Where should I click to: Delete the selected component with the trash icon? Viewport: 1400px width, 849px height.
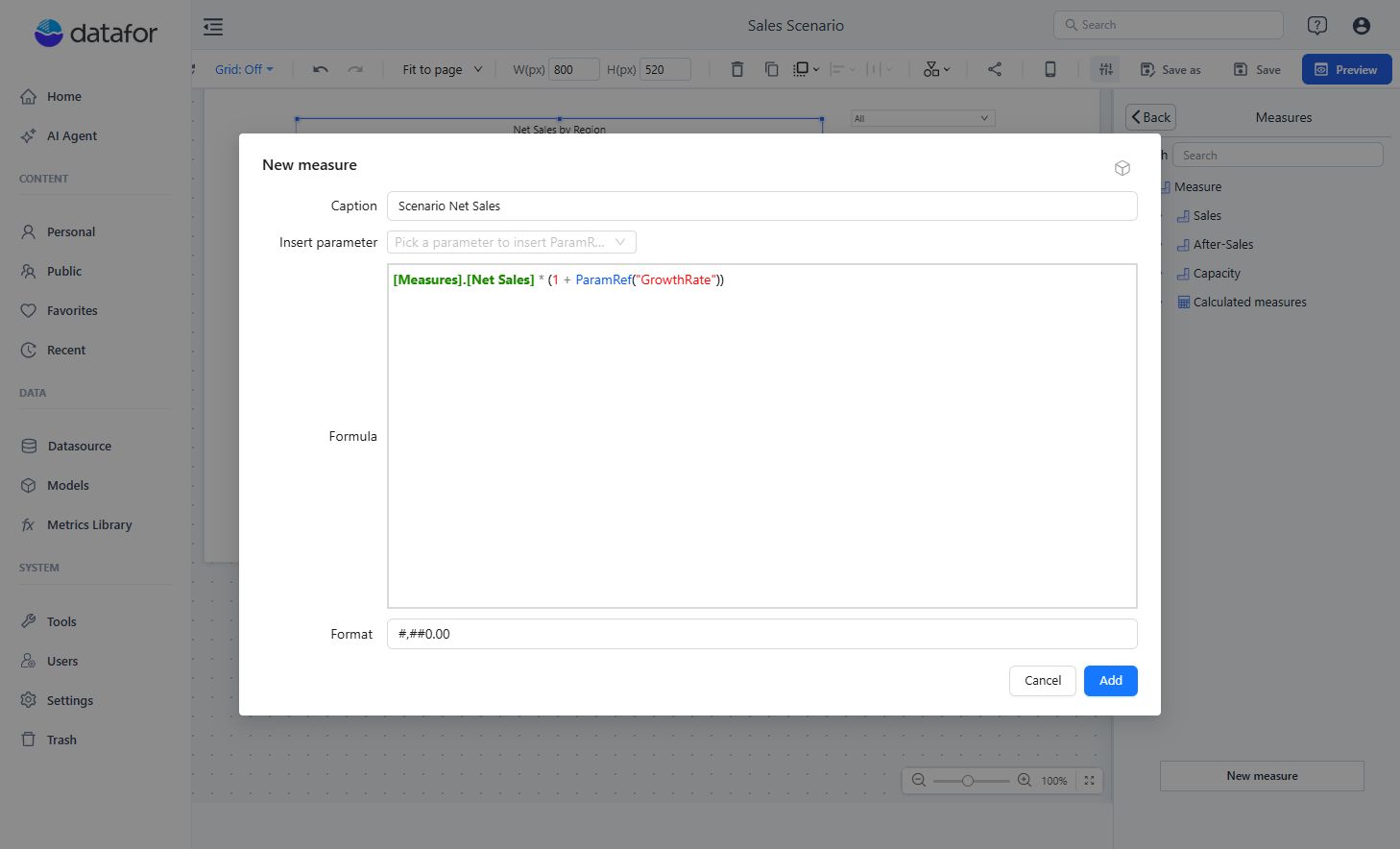point(736,69)
